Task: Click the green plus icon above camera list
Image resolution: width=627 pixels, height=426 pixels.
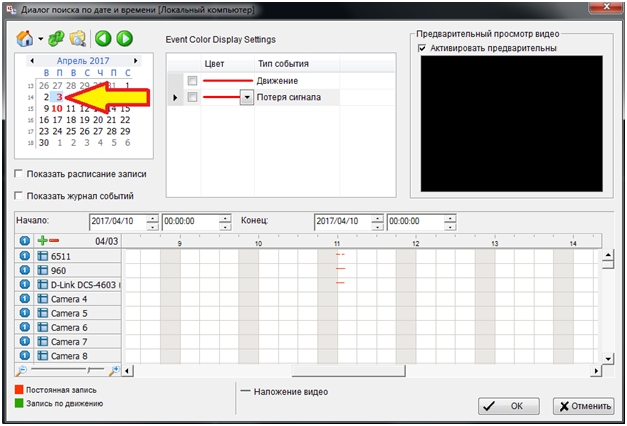Action: pyautogui.click(x=42, y=241)
